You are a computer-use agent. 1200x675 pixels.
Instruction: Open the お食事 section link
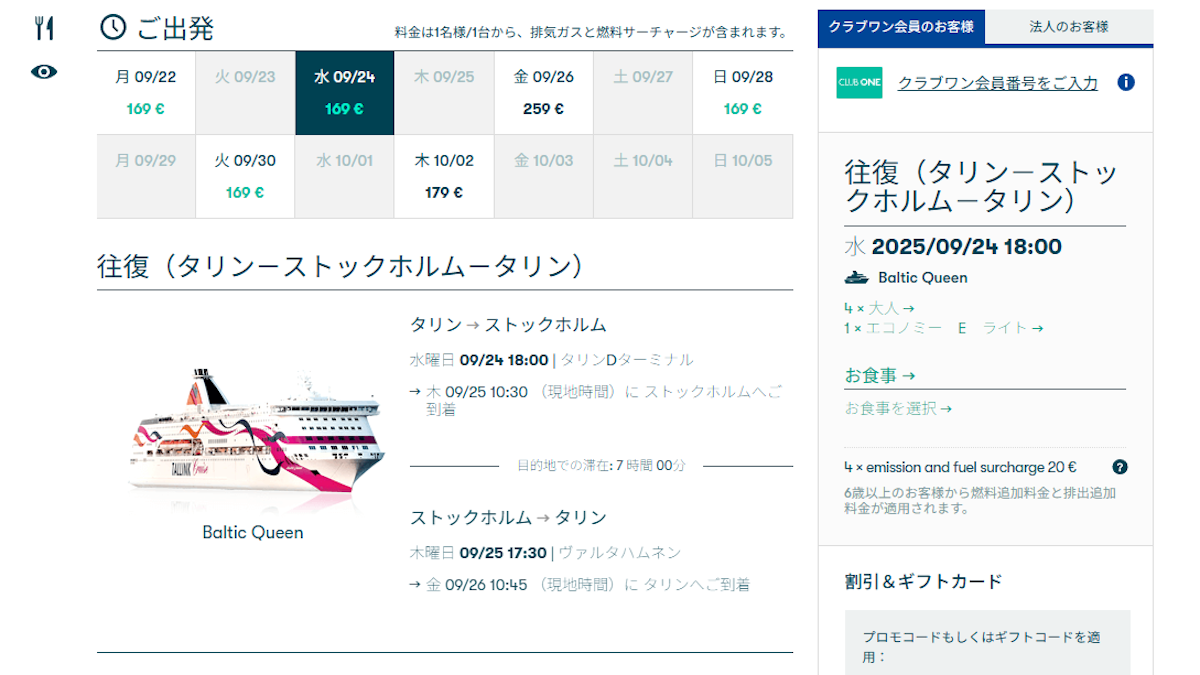[880, 375]
